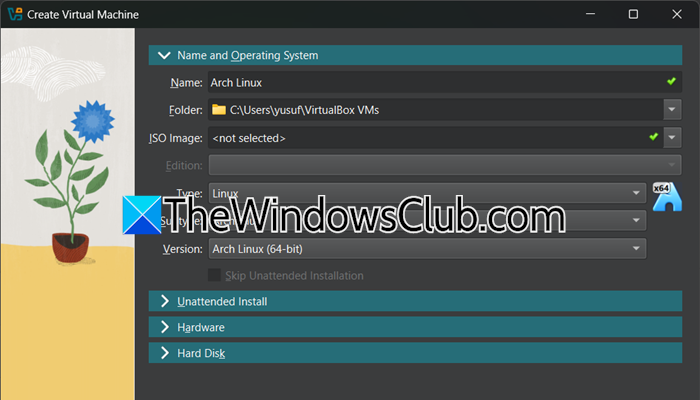Click the Arch Linux x64 OS logo icon
700x400 pixels.
pyautogui.click(x=667, y=196)
